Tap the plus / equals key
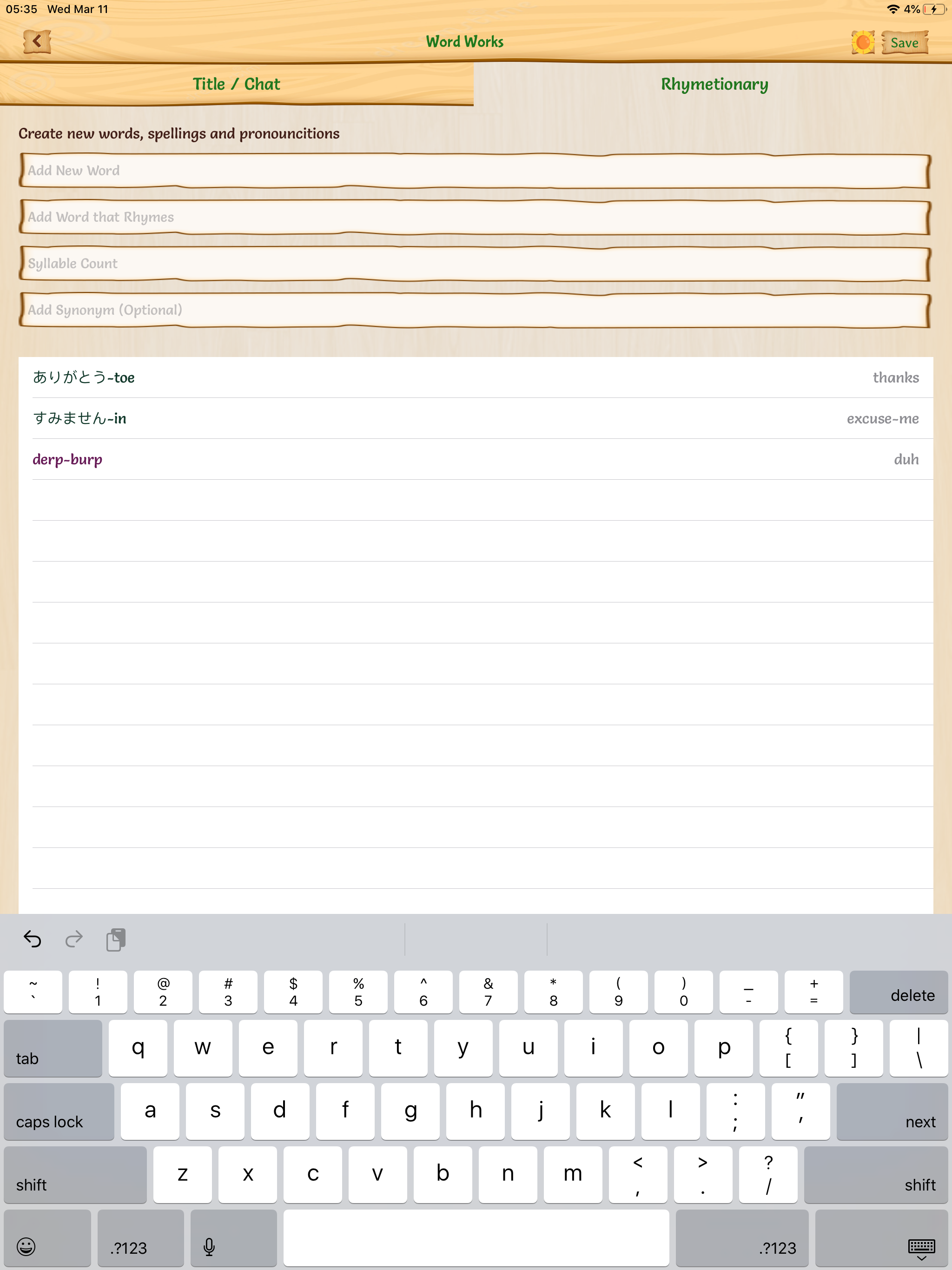This screenshot has width=952, height=1270. 813,992
